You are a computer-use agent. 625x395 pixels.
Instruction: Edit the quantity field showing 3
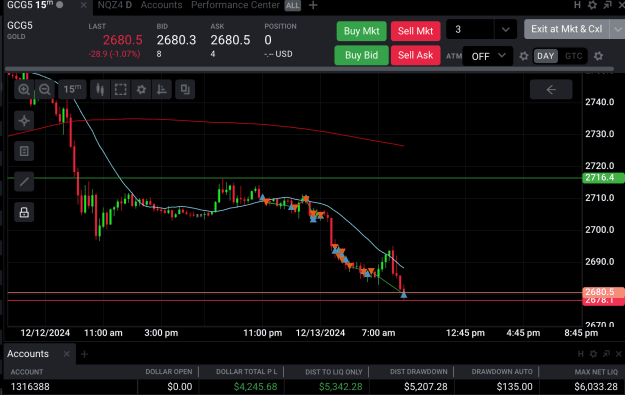470,29
